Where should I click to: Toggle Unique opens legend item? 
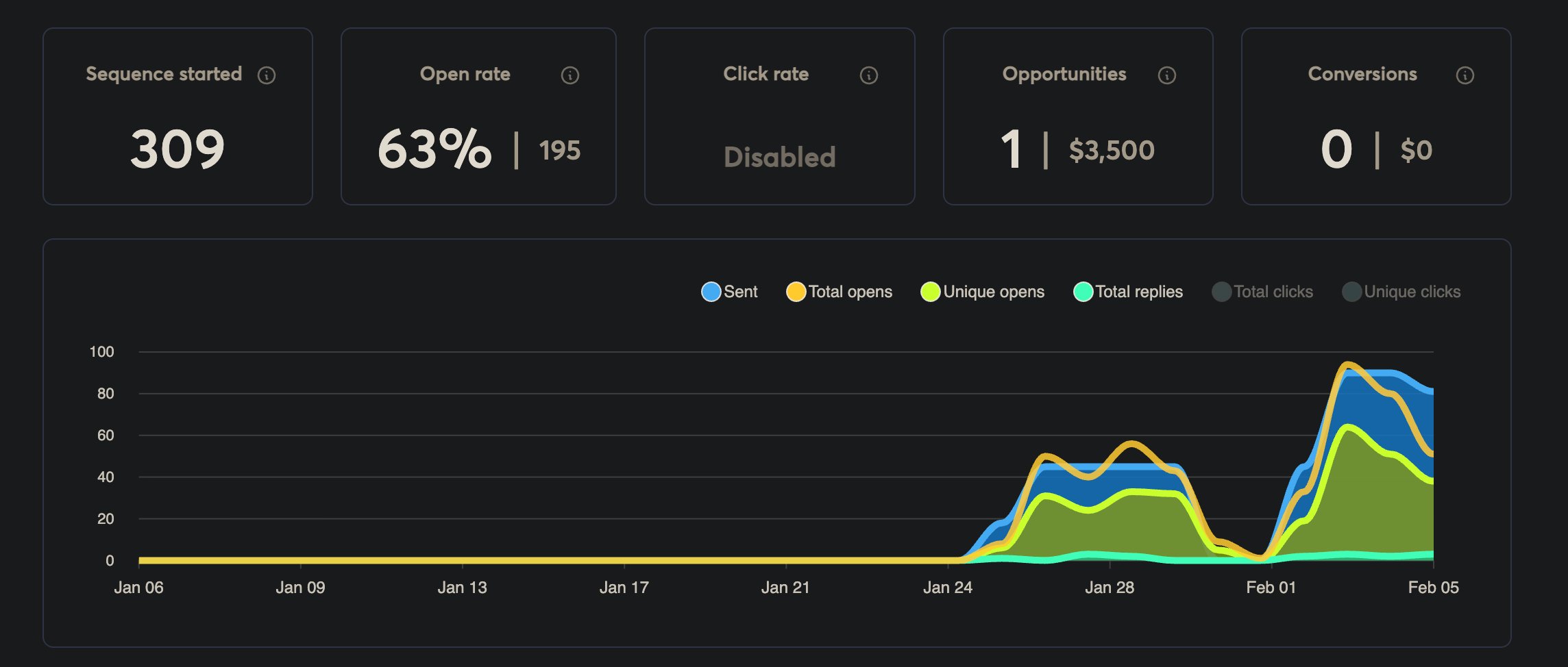coord(983,292)
